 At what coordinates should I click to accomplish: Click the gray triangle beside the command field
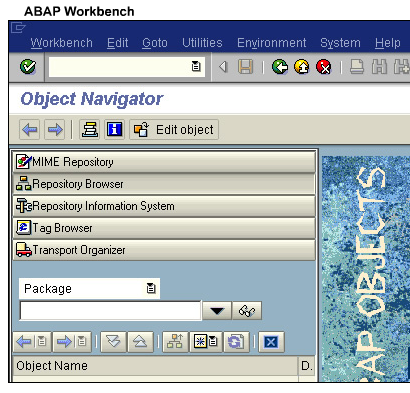(x=223, y=67)
